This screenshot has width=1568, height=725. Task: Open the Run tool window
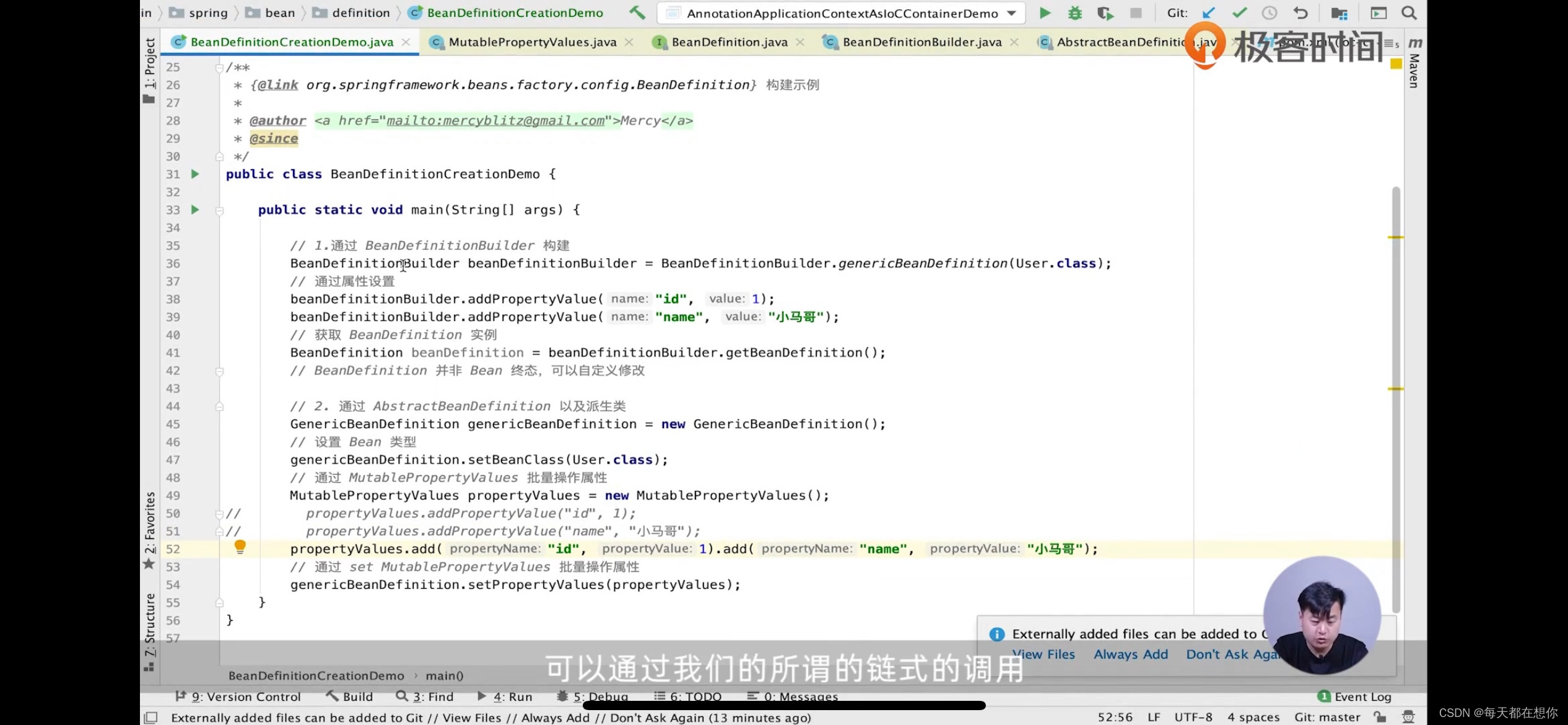[505, 696]
